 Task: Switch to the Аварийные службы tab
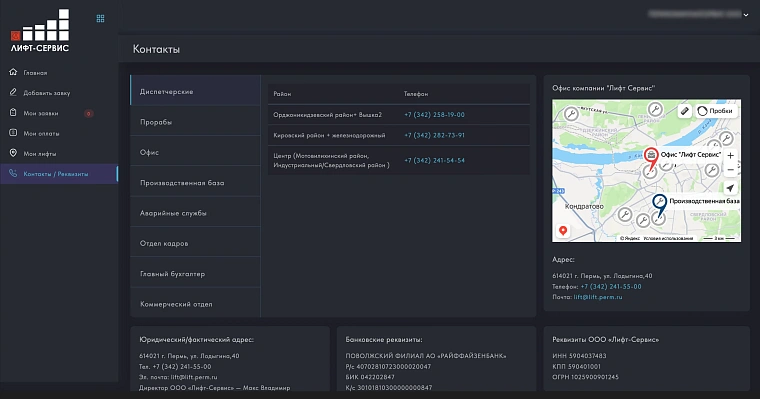[x=195, y=213]
